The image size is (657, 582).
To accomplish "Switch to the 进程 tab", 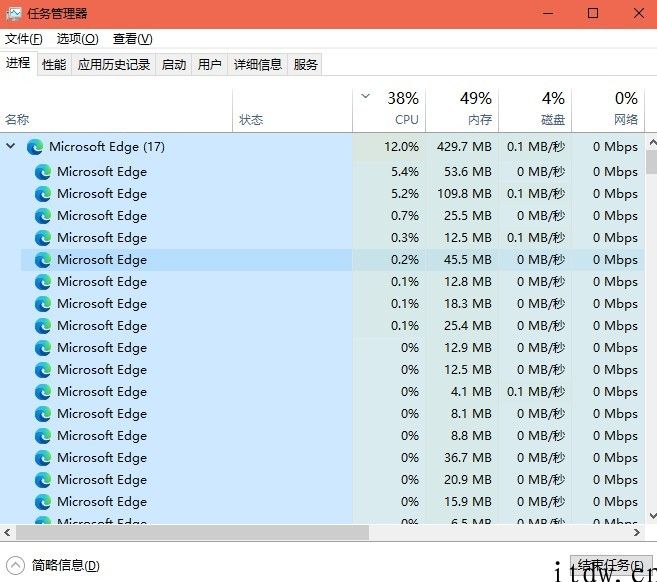I will pyautogui.click(x=18, y=63).
